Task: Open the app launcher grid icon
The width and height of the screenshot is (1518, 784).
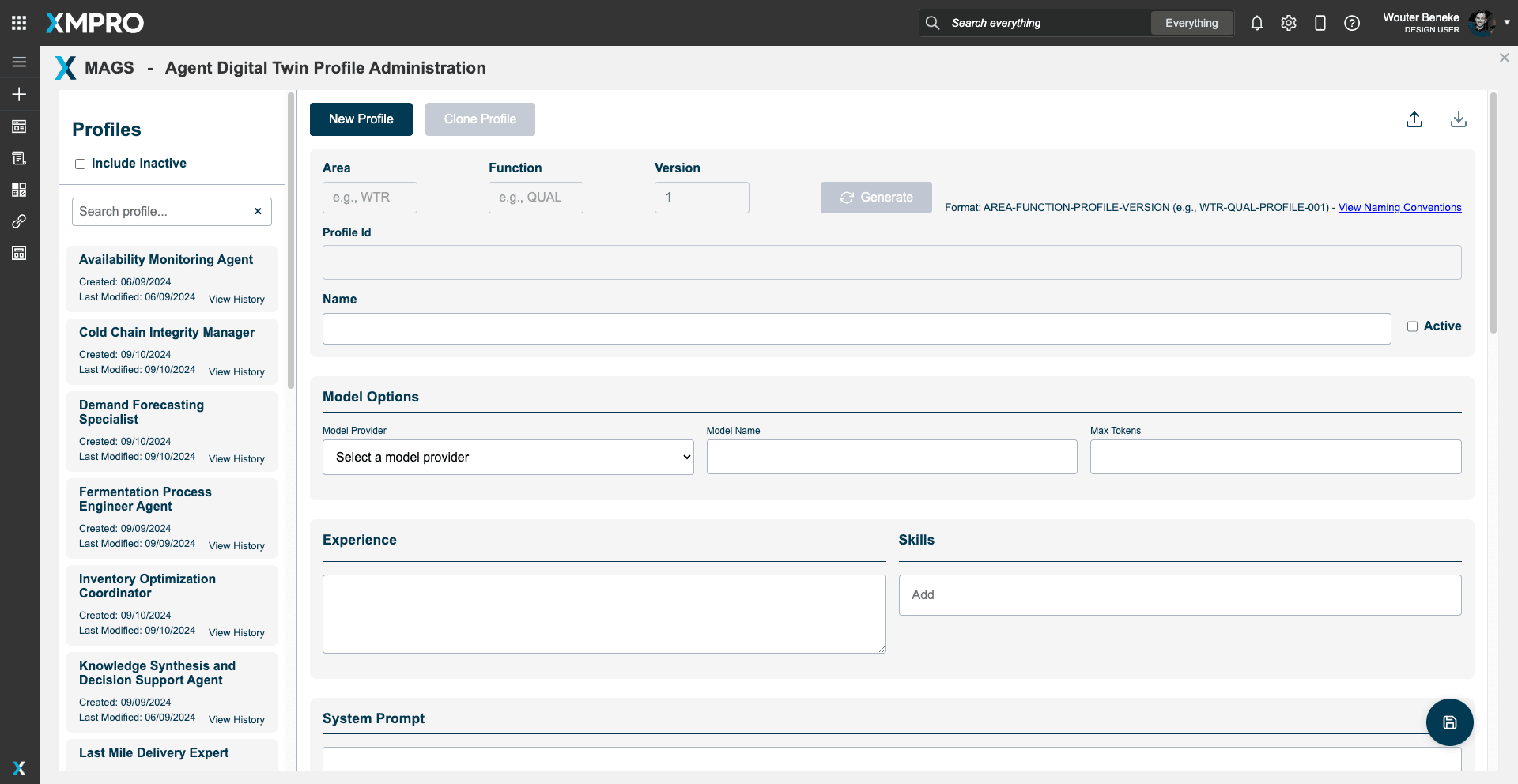Action: [x=19, y=23]
